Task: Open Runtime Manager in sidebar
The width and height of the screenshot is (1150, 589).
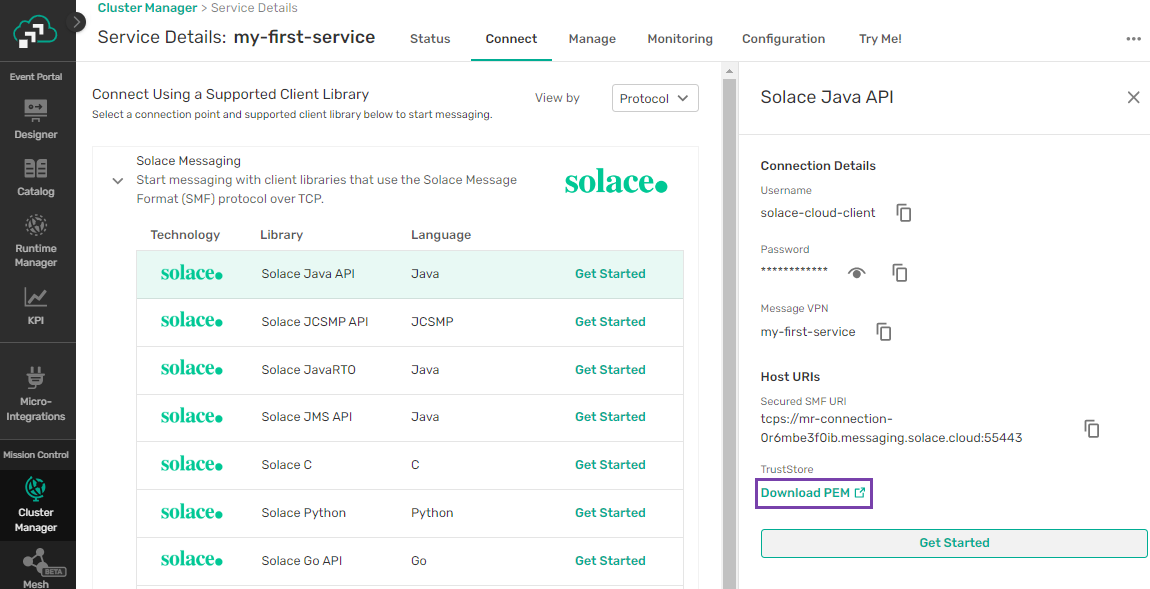Action: (x=36, y=238)
